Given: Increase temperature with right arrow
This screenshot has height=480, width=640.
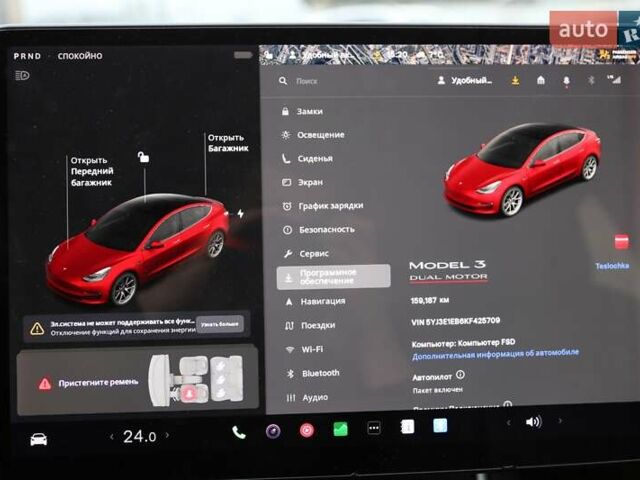Looking at the screenshot, I should click(x=167, y=436).
